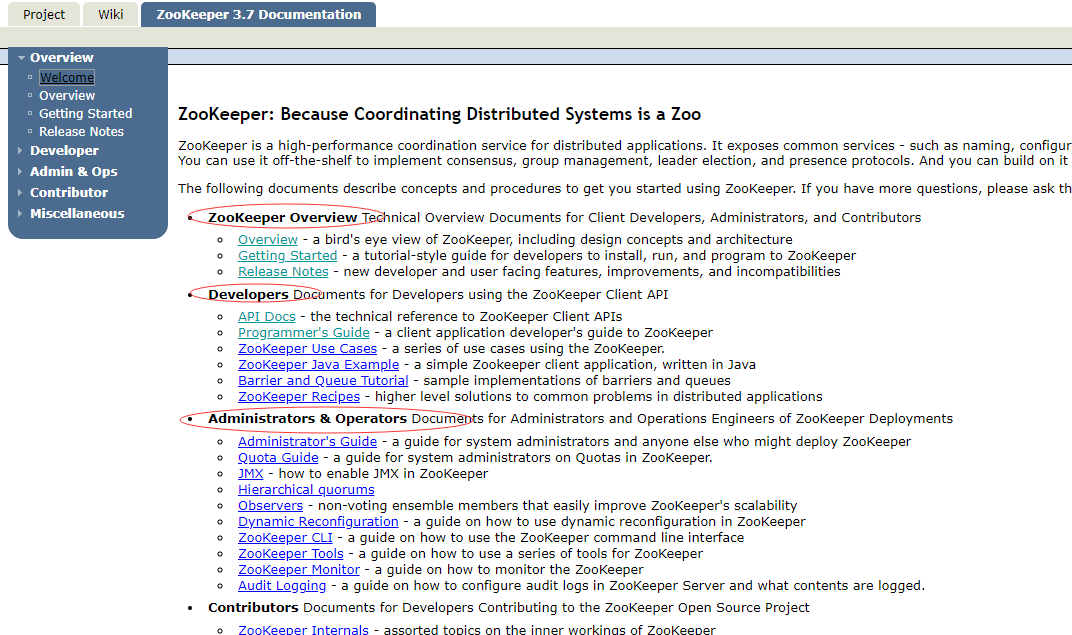The image size is (1072, 635).
Task: Click the Overview section header label in the sidebar
Action: pyautogui.click(x=62, y=58)
